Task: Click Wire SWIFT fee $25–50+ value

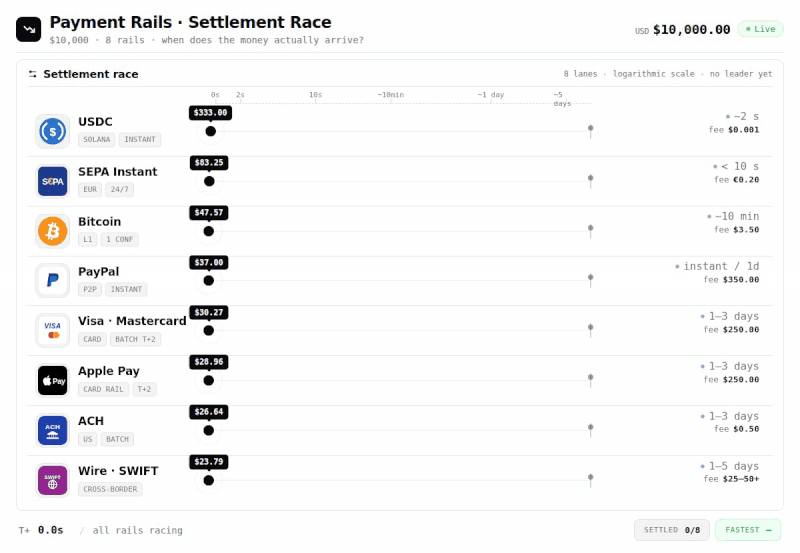Action: [741, 479]
